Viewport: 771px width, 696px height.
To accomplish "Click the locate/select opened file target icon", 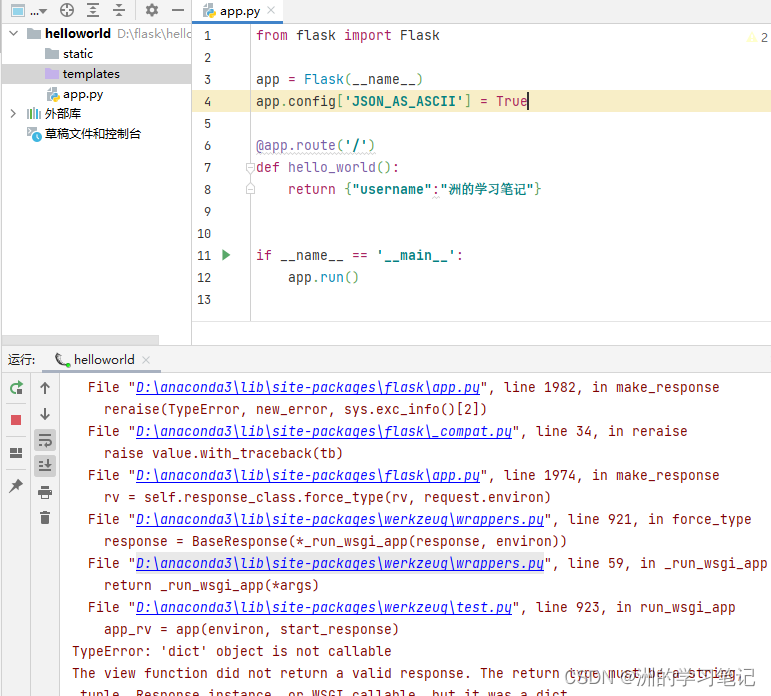I will coord(67,10).
